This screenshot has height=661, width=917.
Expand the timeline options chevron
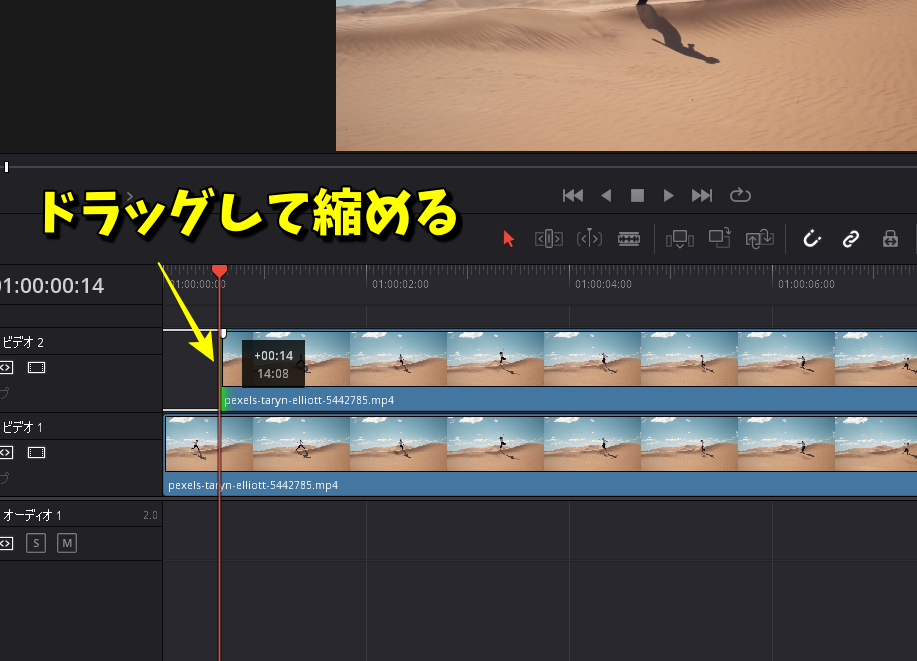pyautogui.click(x=129, y=197)
